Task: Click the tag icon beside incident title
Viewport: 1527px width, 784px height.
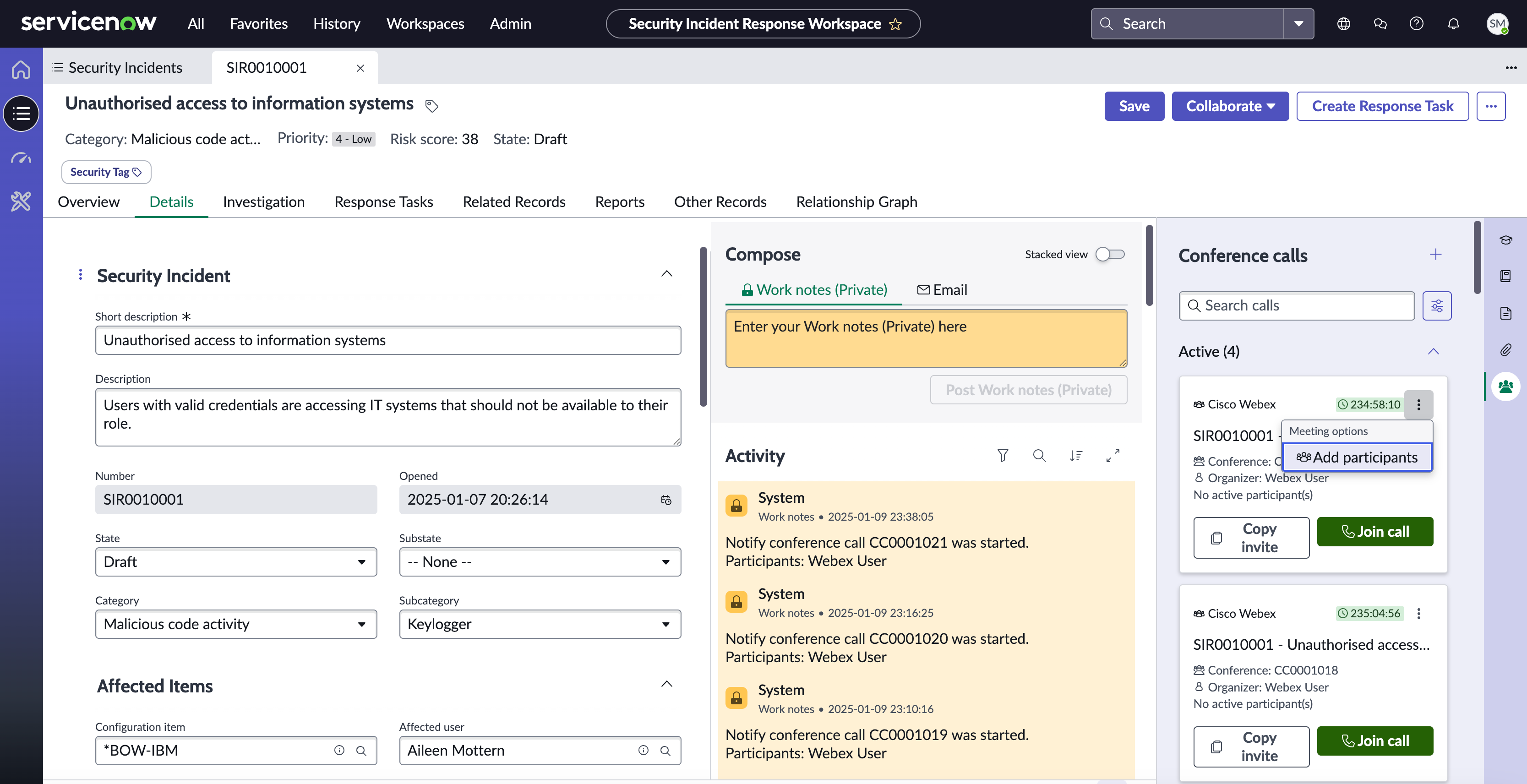Action: coord(431,106)
